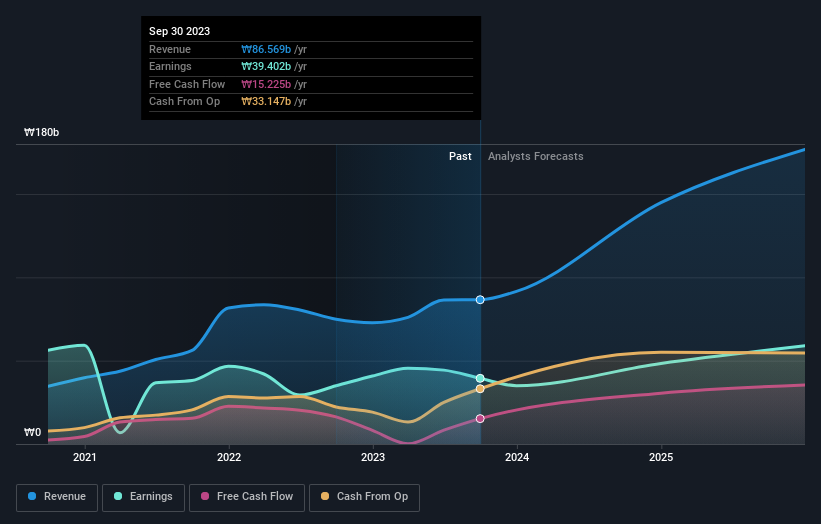Toggle the Free Cash Flow legend button
821x524 pixels.
[x=247, y=497]
